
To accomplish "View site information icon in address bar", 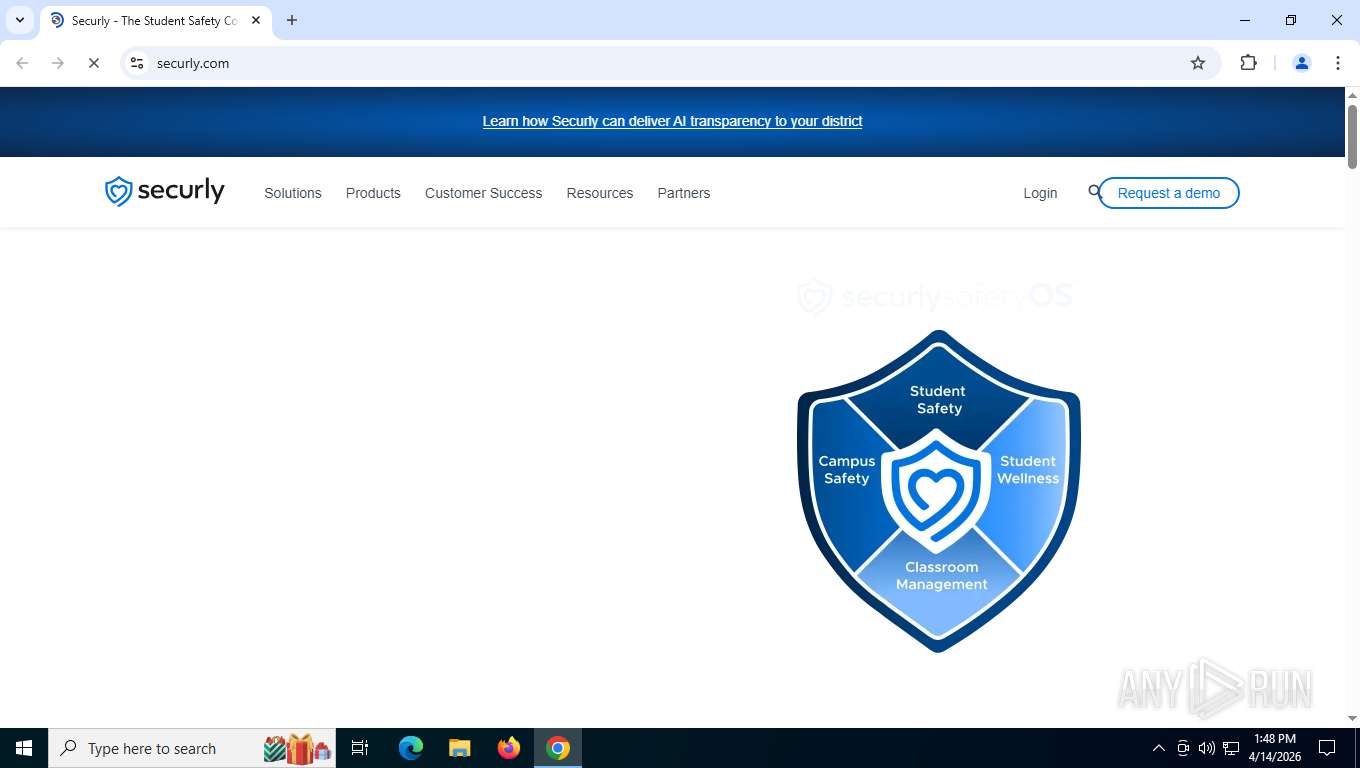I will 137,63.
